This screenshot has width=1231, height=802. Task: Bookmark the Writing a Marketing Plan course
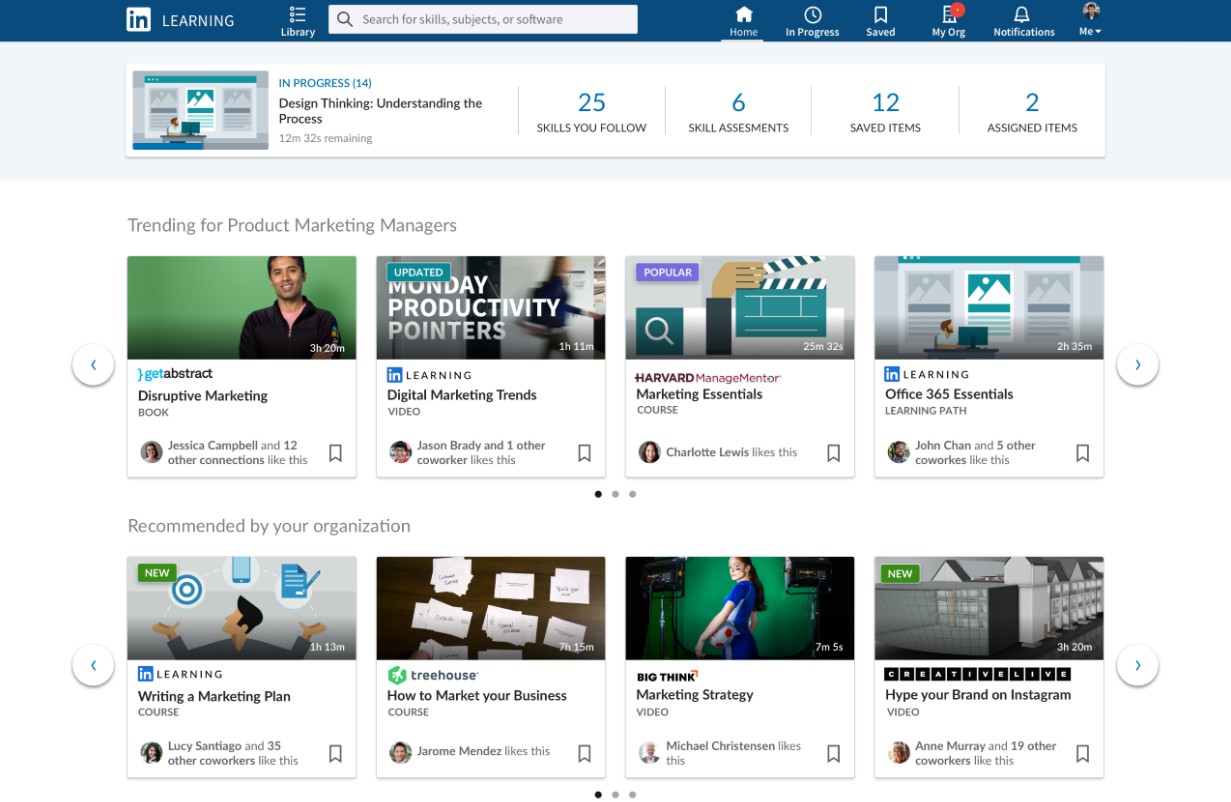click(335, 753)
